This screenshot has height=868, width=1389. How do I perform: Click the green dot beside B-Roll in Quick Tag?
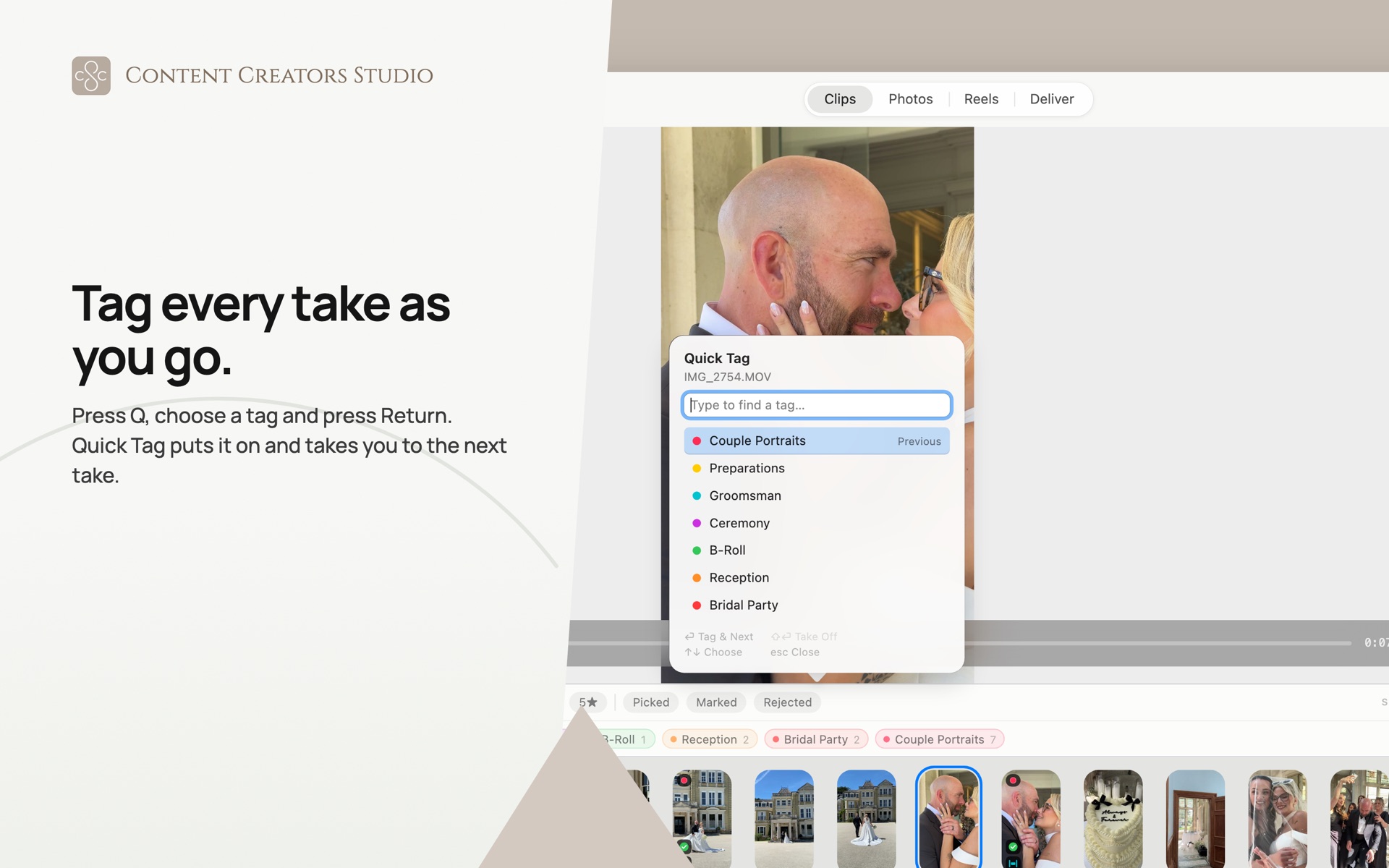click(x=697, y=550)
